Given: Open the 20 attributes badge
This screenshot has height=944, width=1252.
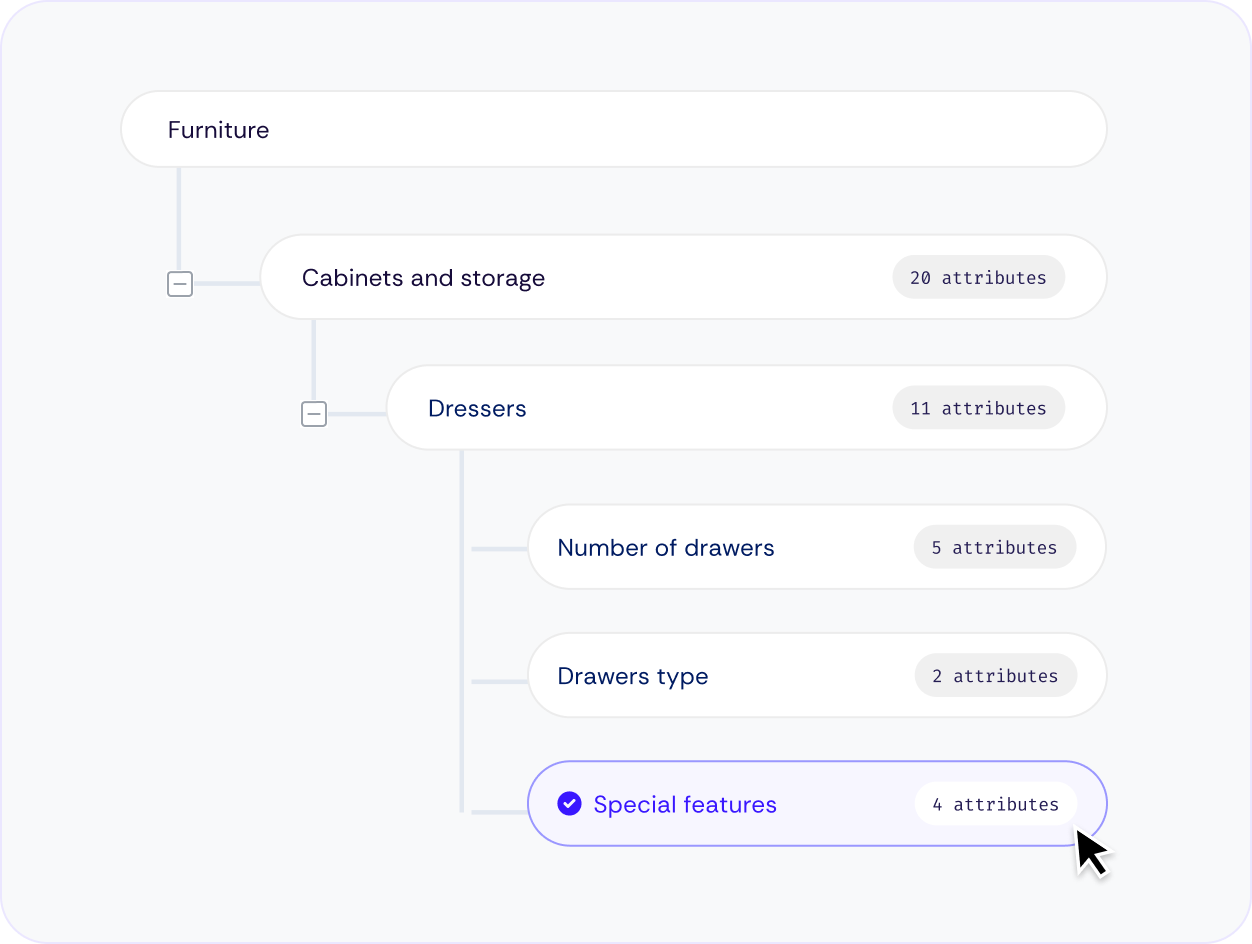Looking at the screenshot, I should tap(978, 278).
